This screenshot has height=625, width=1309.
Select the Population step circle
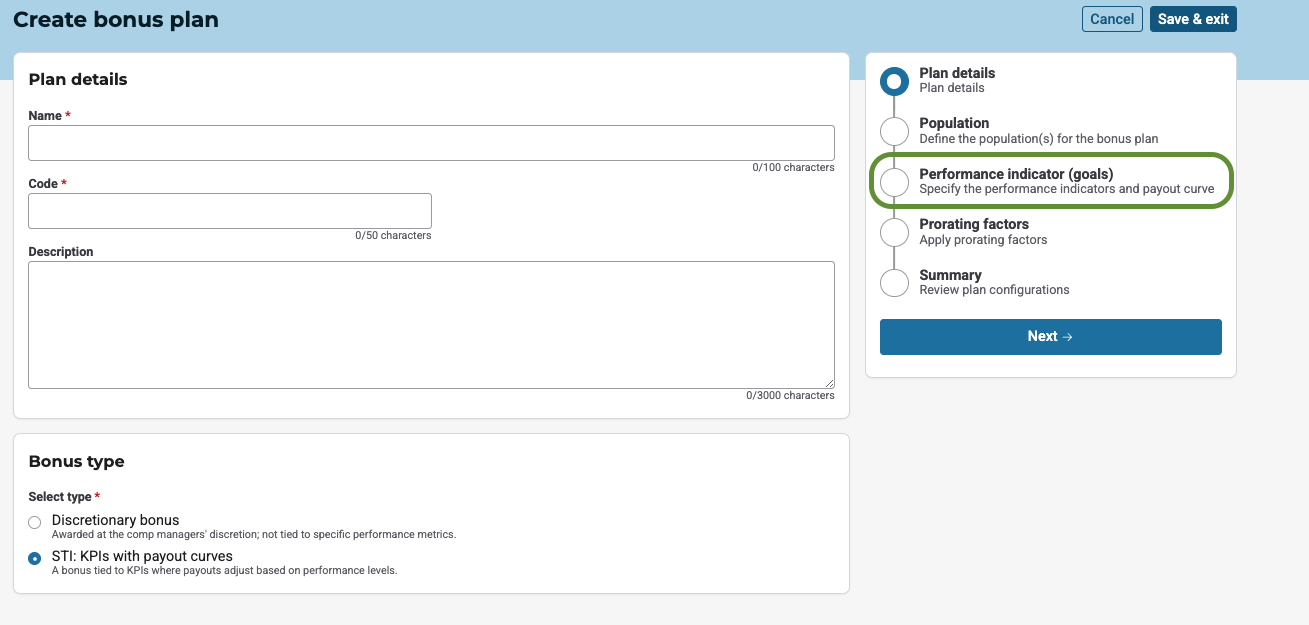tap(894, 131)
